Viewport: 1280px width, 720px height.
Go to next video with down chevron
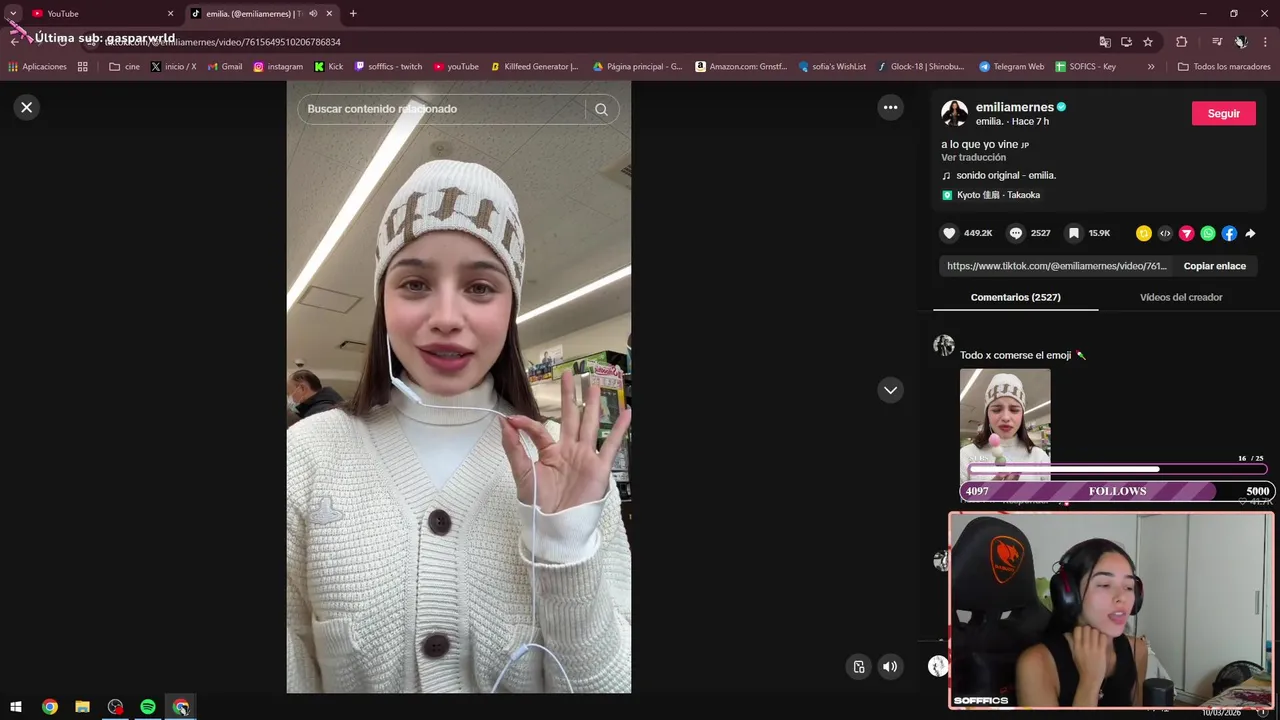click(x=890, y=390)
